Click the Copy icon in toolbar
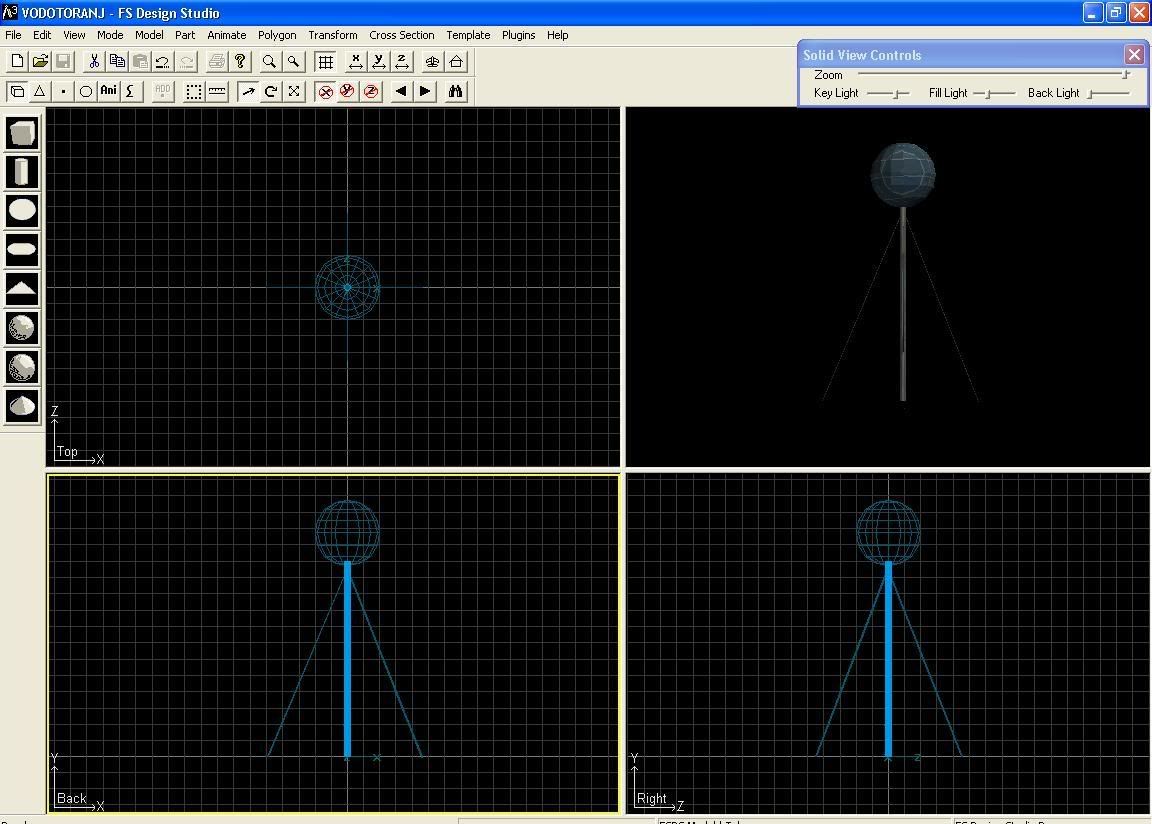This screenshot has width=1152, height=824. point(117,62)
